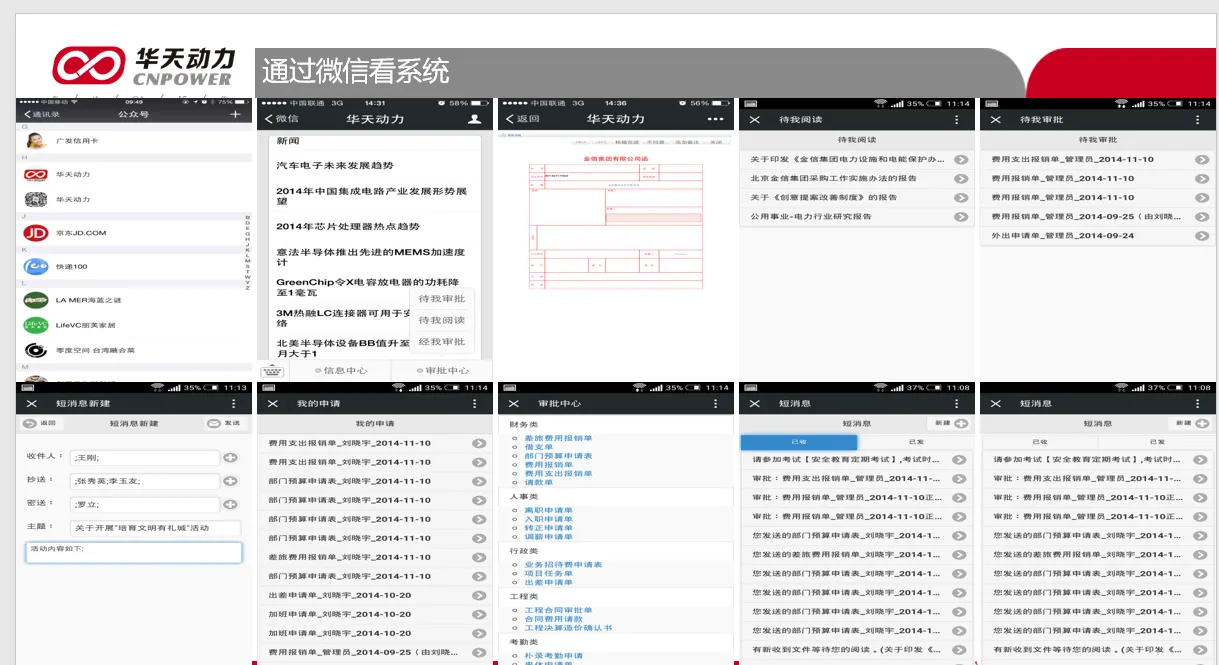Select 待我阅读 in popup menu
The width and height of the screenshot is (1219, 665).
click(x=441, y=320)
